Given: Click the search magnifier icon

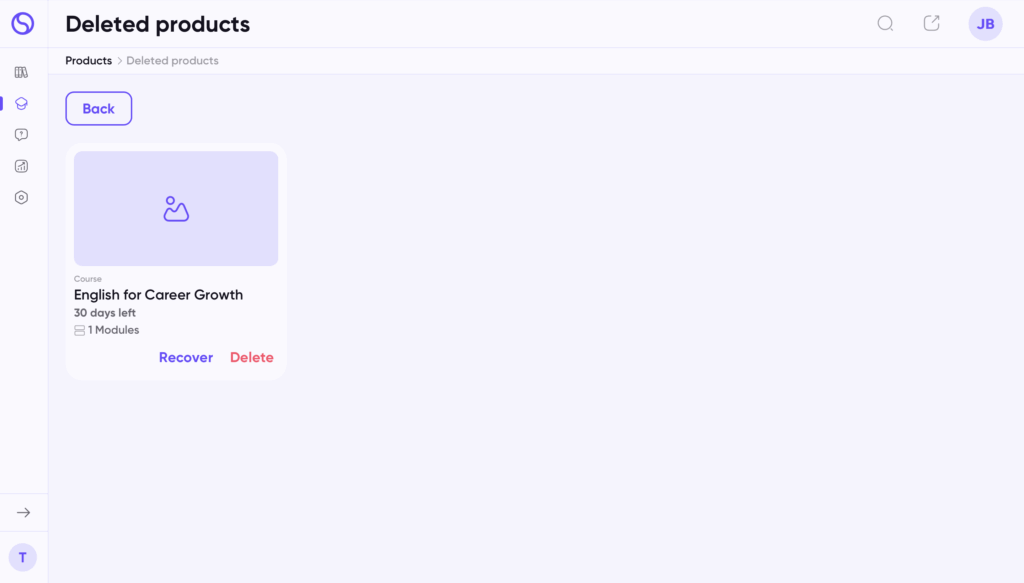Looking at the screenshot, I should (885, 24).
